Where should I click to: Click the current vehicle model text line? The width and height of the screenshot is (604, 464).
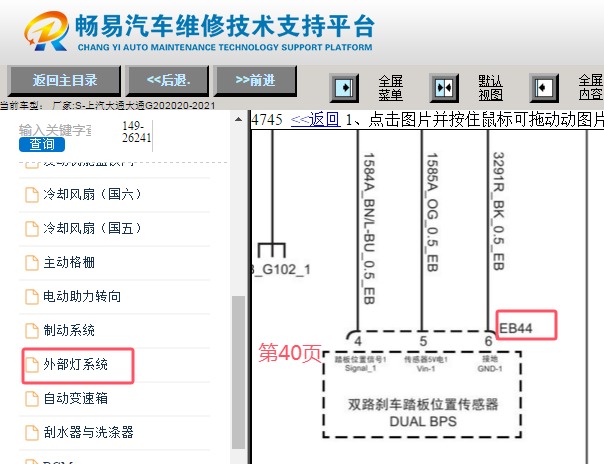tap(107, 105)
